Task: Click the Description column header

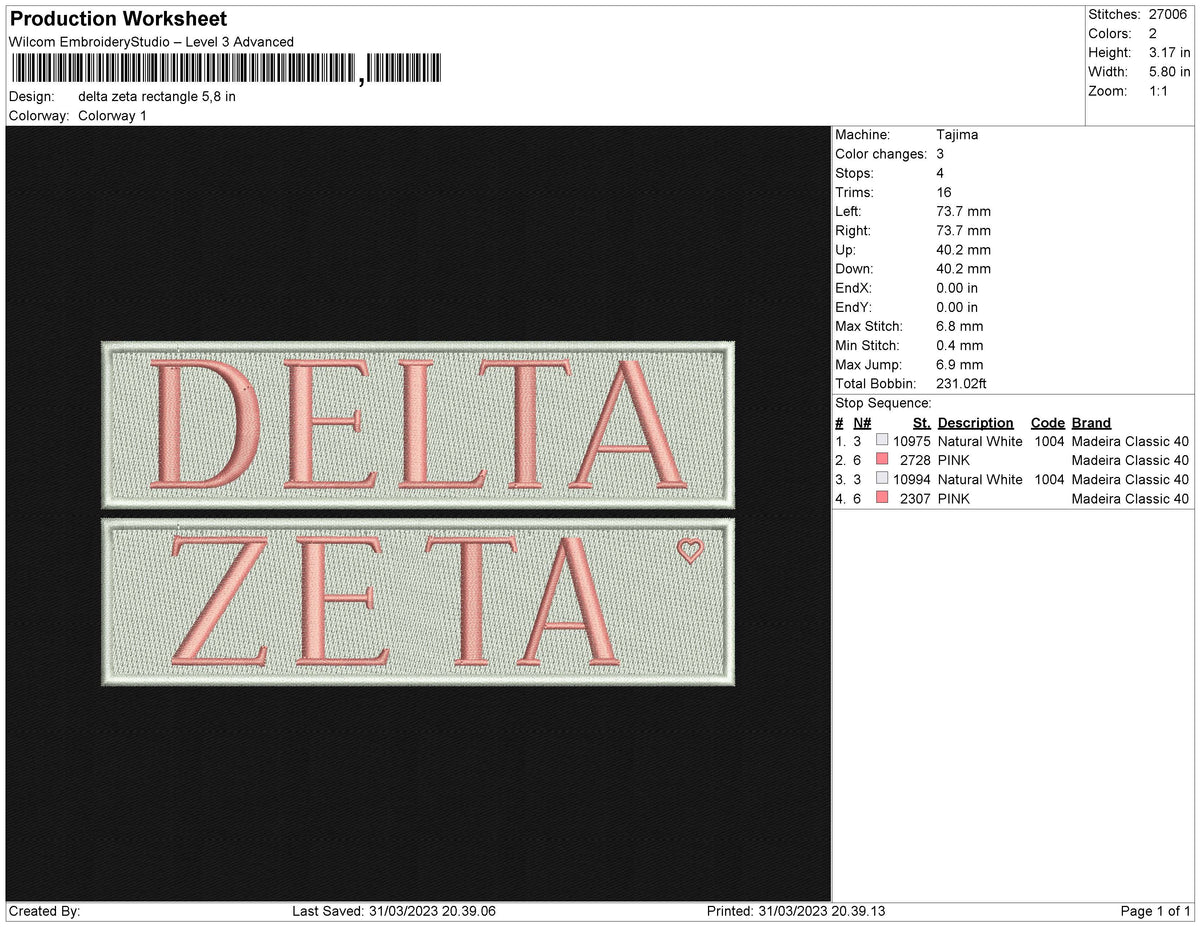Action: coord(975,422)
